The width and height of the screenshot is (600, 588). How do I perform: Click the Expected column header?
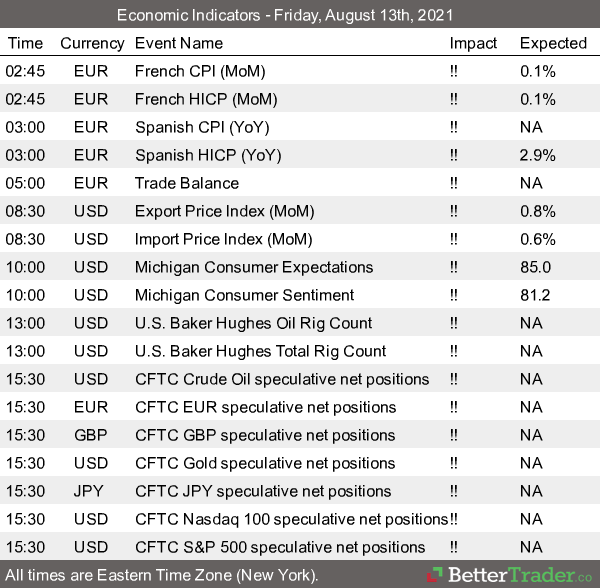(x=553, y=43)
